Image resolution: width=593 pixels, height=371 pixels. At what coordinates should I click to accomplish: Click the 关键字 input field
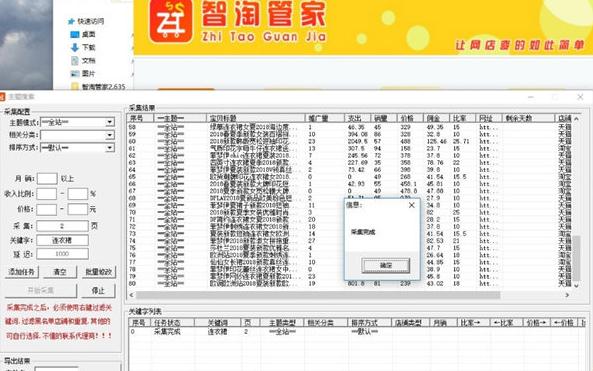pos(62,240)
